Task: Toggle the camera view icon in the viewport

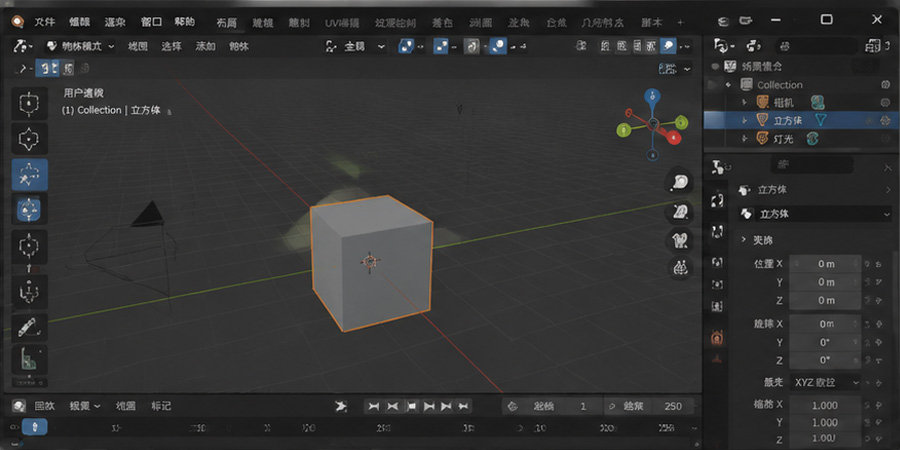Action: point(680,240)
